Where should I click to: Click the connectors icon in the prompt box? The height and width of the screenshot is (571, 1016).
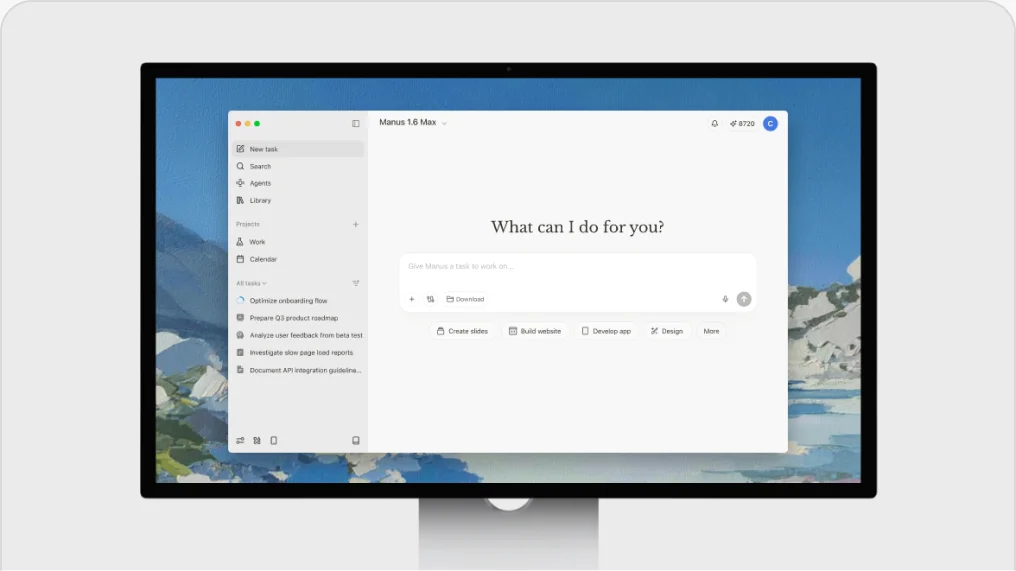coord(430,299)
